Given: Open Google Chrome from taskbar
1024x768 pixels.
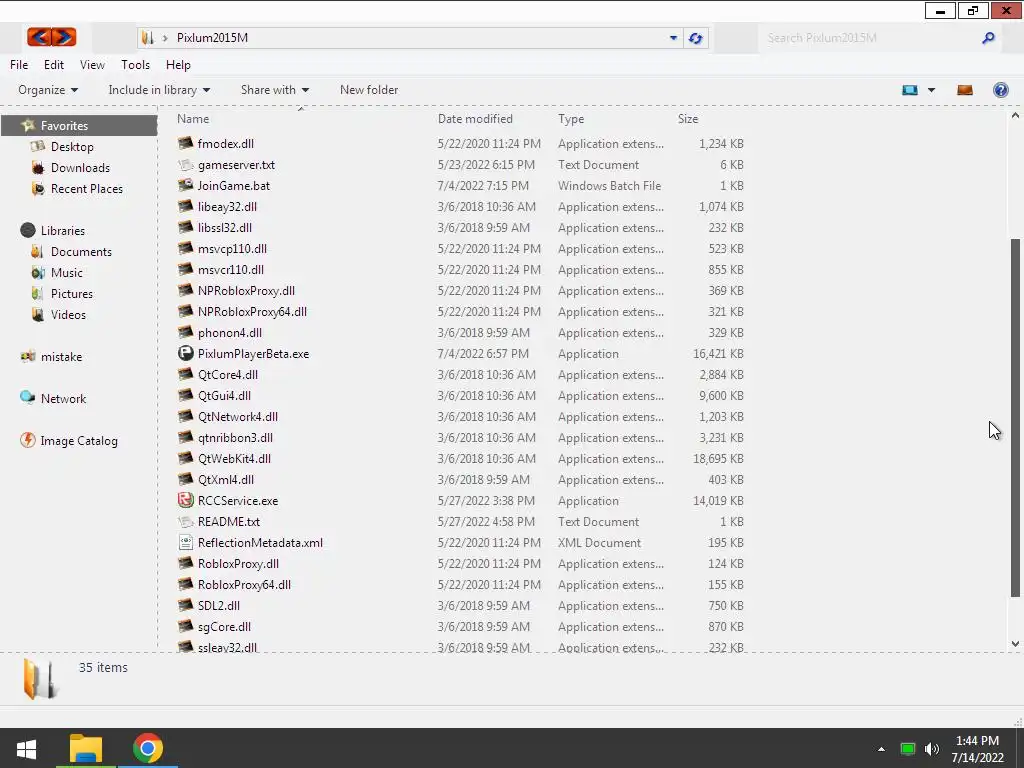Looking at the screenshot, I should coord(148,748).
